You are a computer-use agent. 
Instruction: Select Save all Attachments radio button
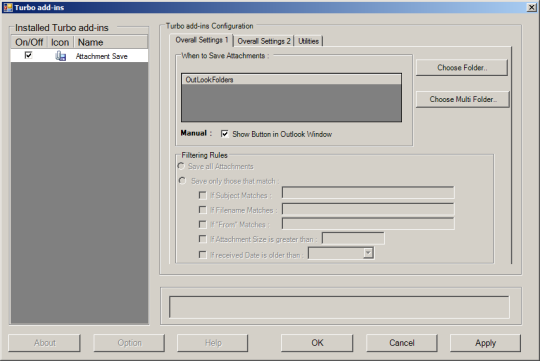pos(181,166)
